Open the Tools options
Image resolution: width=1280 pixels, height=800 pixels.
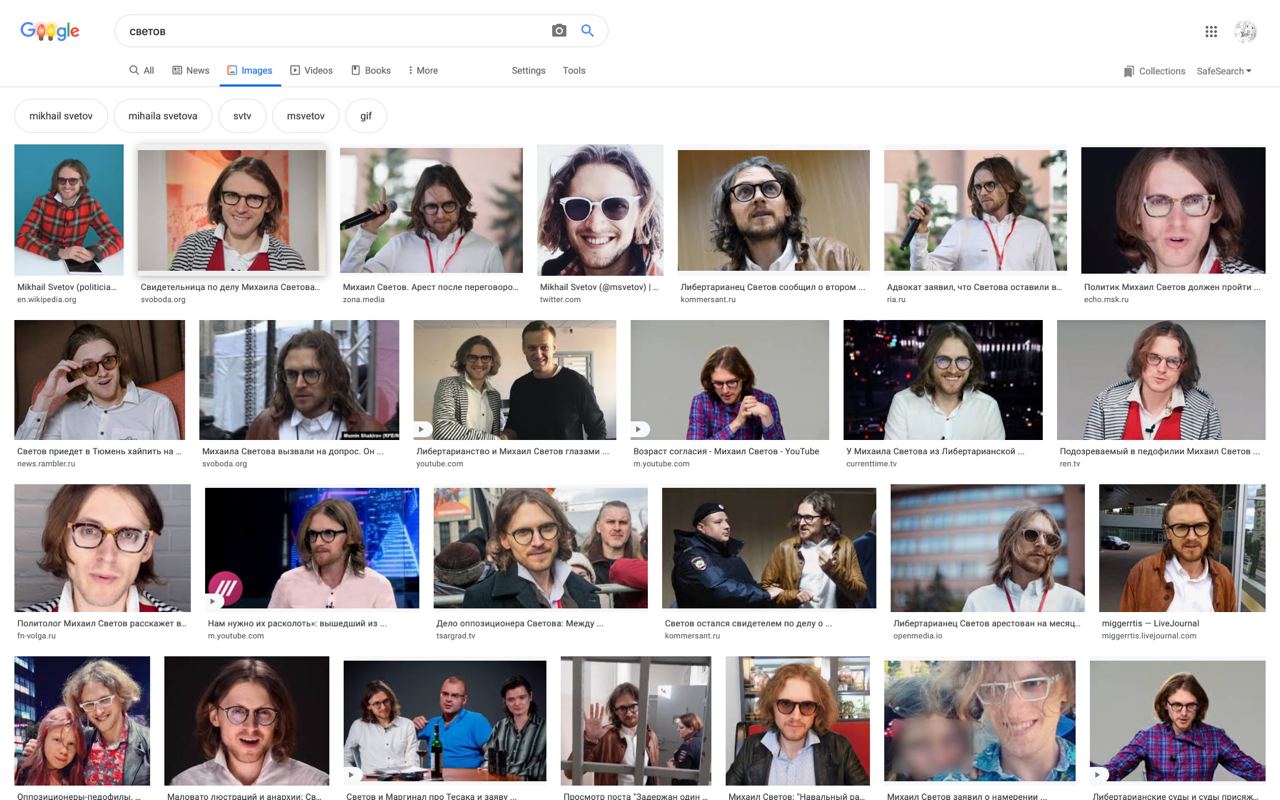point(574,71)
